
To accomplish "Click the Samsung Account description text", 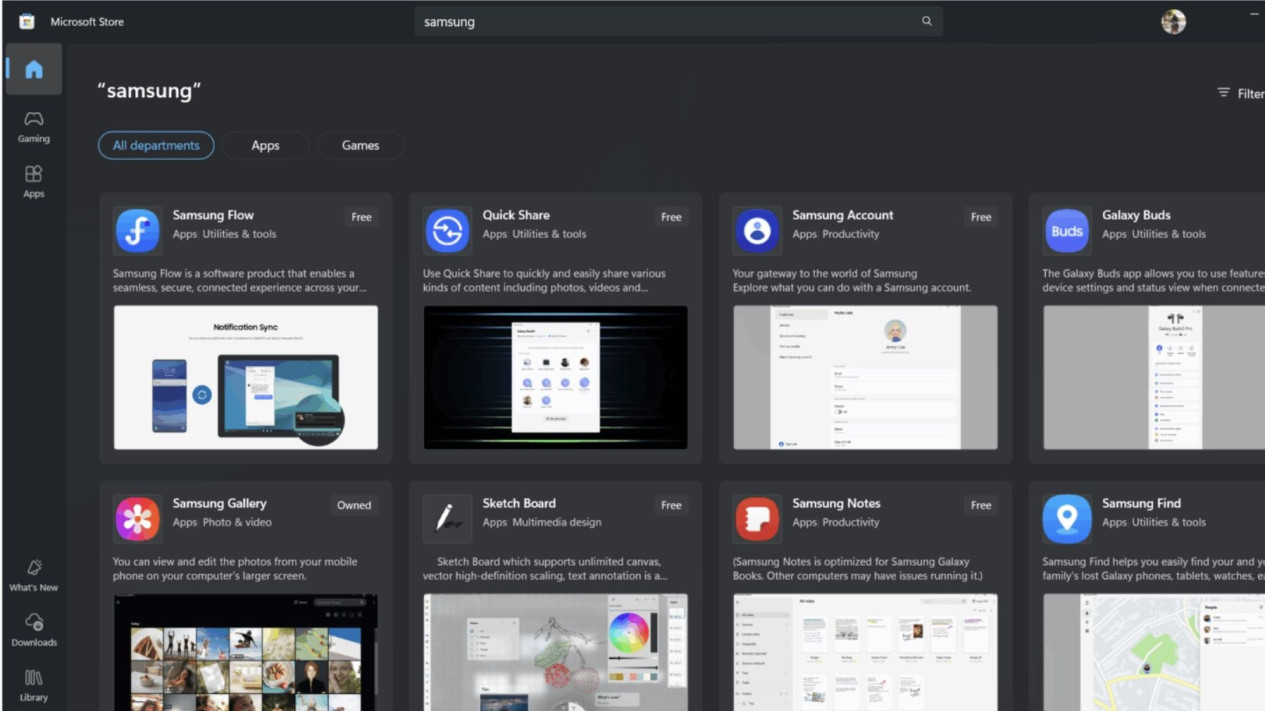I will pos(852,280).
